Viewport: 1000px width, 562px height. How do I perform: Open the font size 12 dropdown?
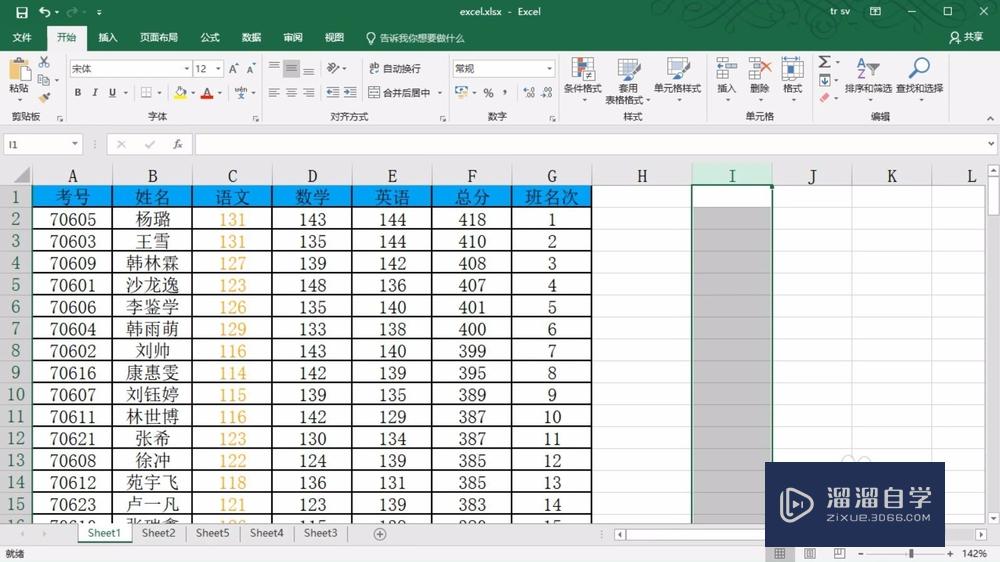219,68
